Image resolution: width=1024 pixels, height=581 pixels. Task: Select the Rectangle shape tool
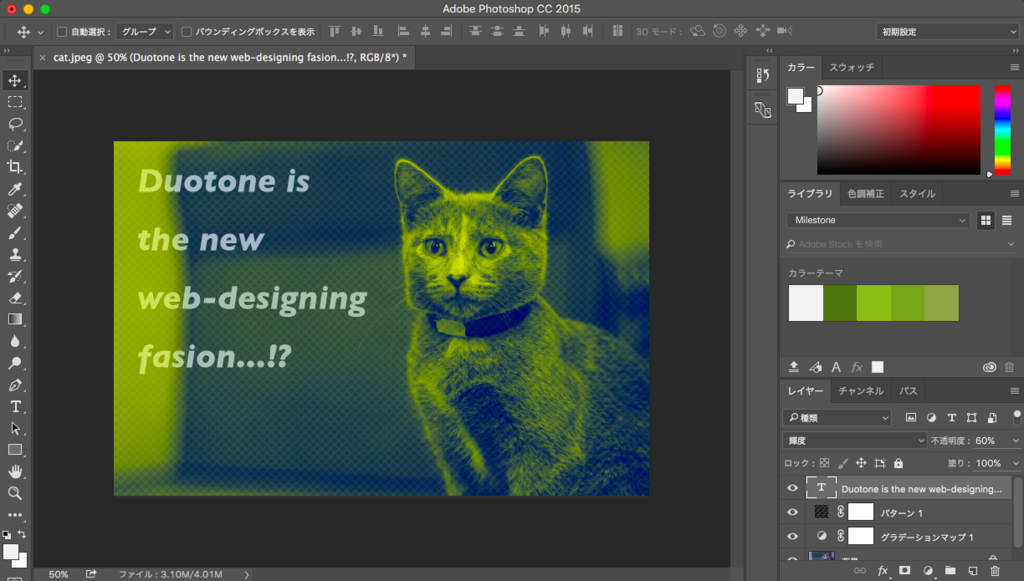coord(15,450)
